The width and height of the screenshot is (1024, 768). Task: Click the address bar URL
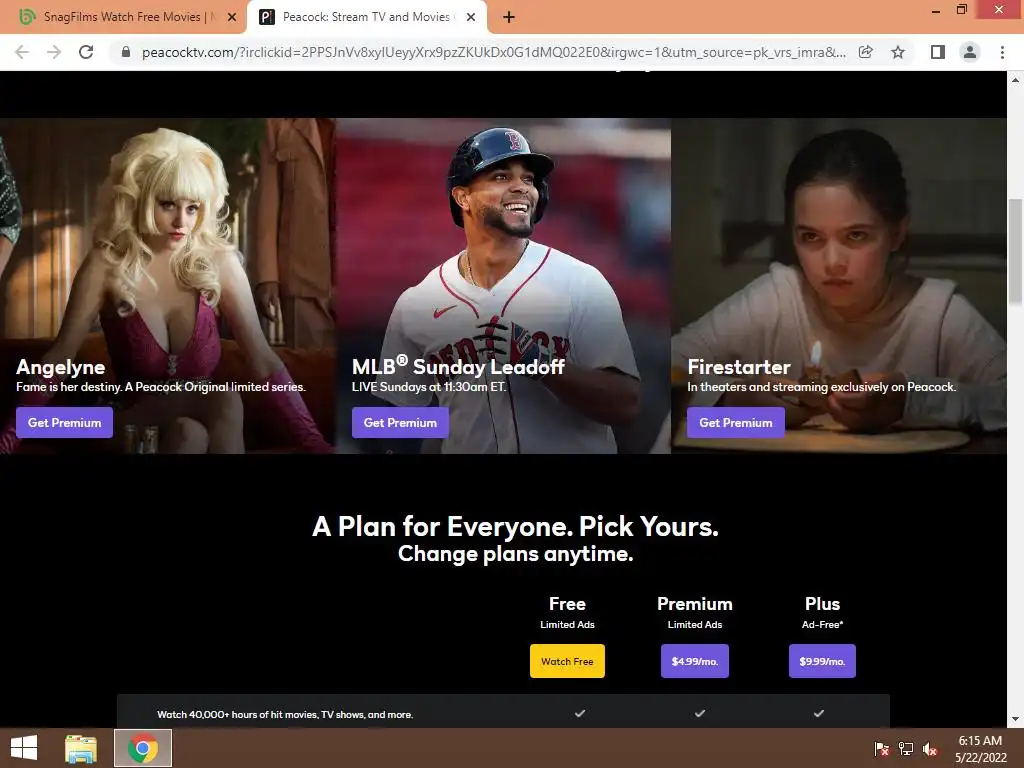494,52
